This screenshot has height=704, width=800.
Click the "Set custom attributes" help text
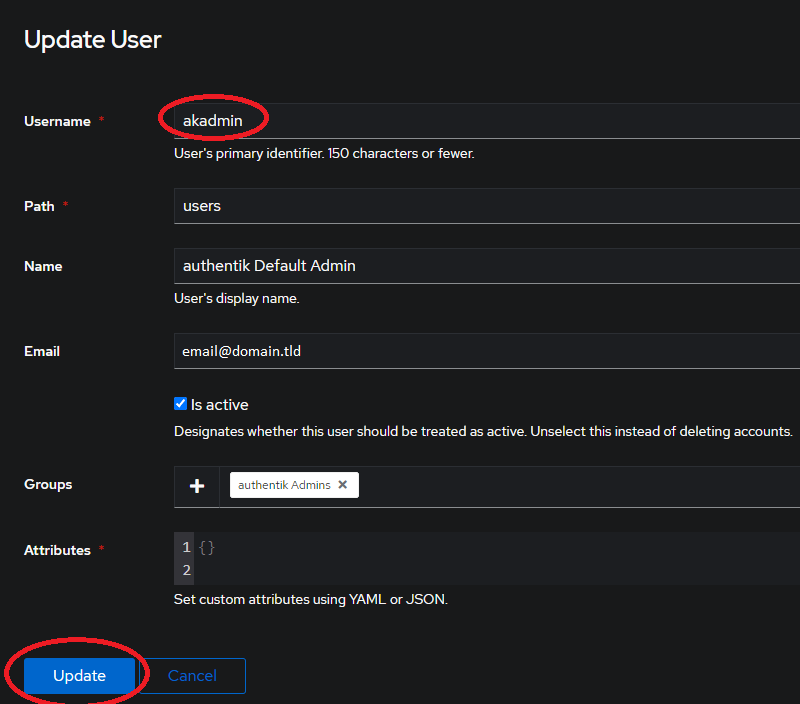(311, 599)
